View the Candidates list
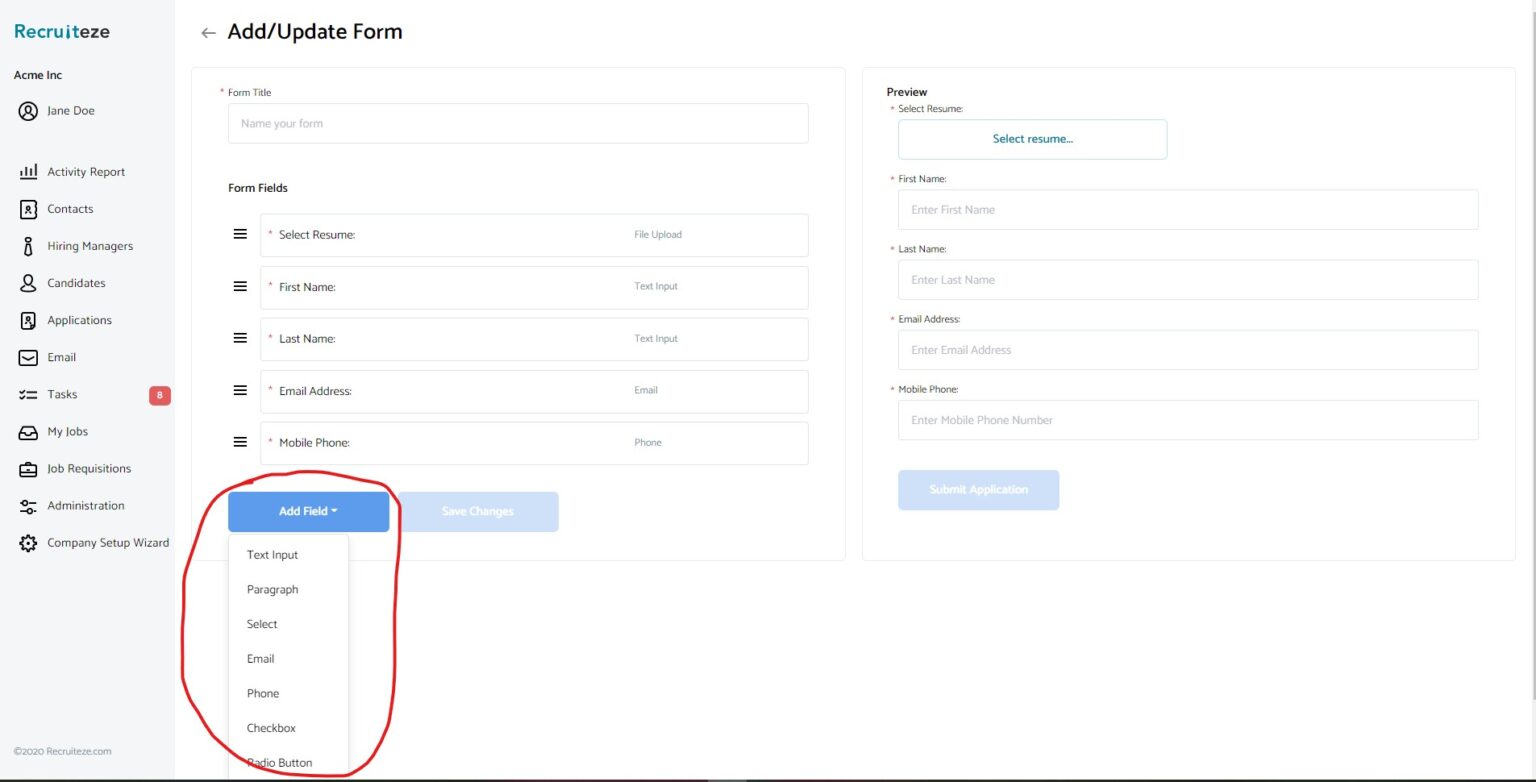This screenshot has height=782, width=1536. [77, 283]
